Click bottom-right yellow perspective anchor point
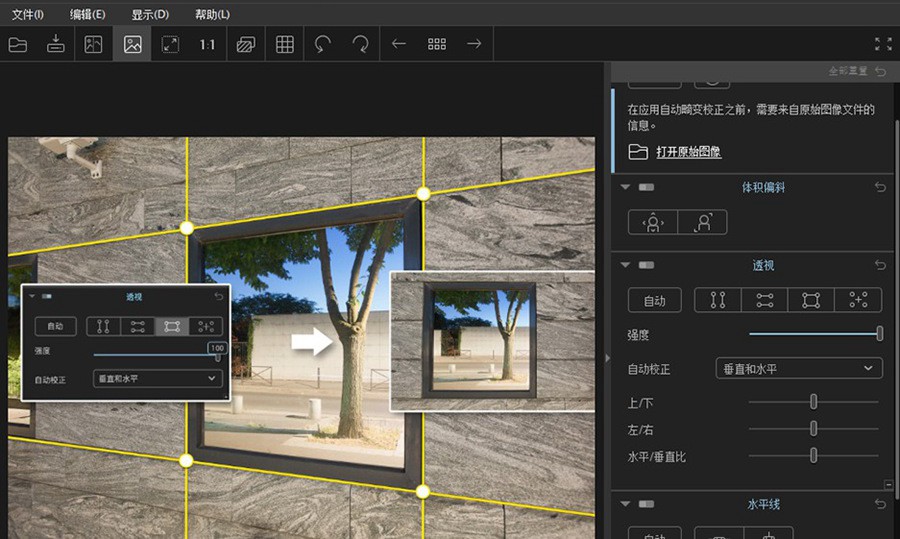Viewport: 900px width, 539px height. tap(423, 491)
